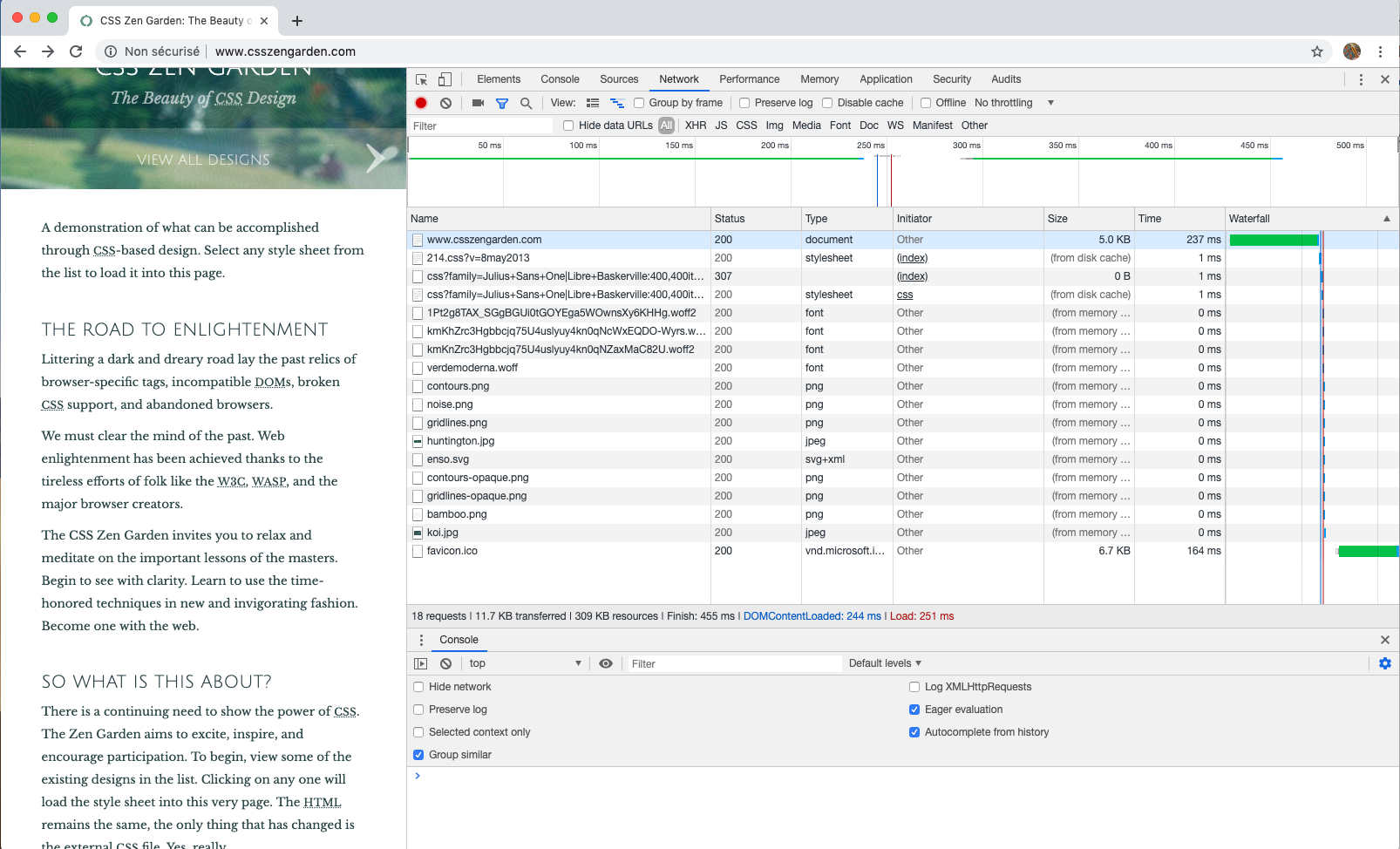Open console settings gear

coord(1384,663)
